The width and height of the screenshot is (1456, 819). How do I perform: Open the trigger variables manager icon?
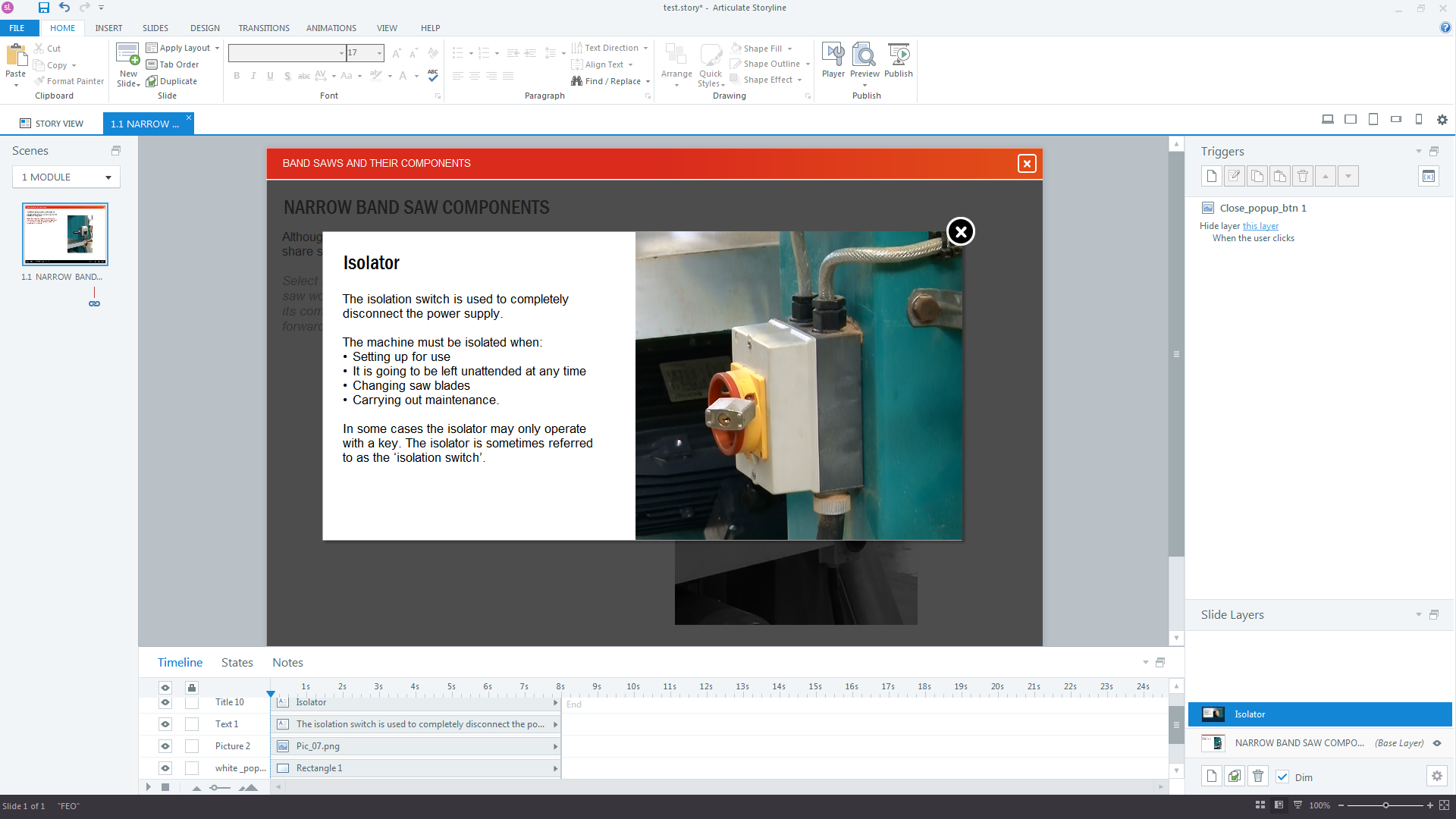point(1429,176)
